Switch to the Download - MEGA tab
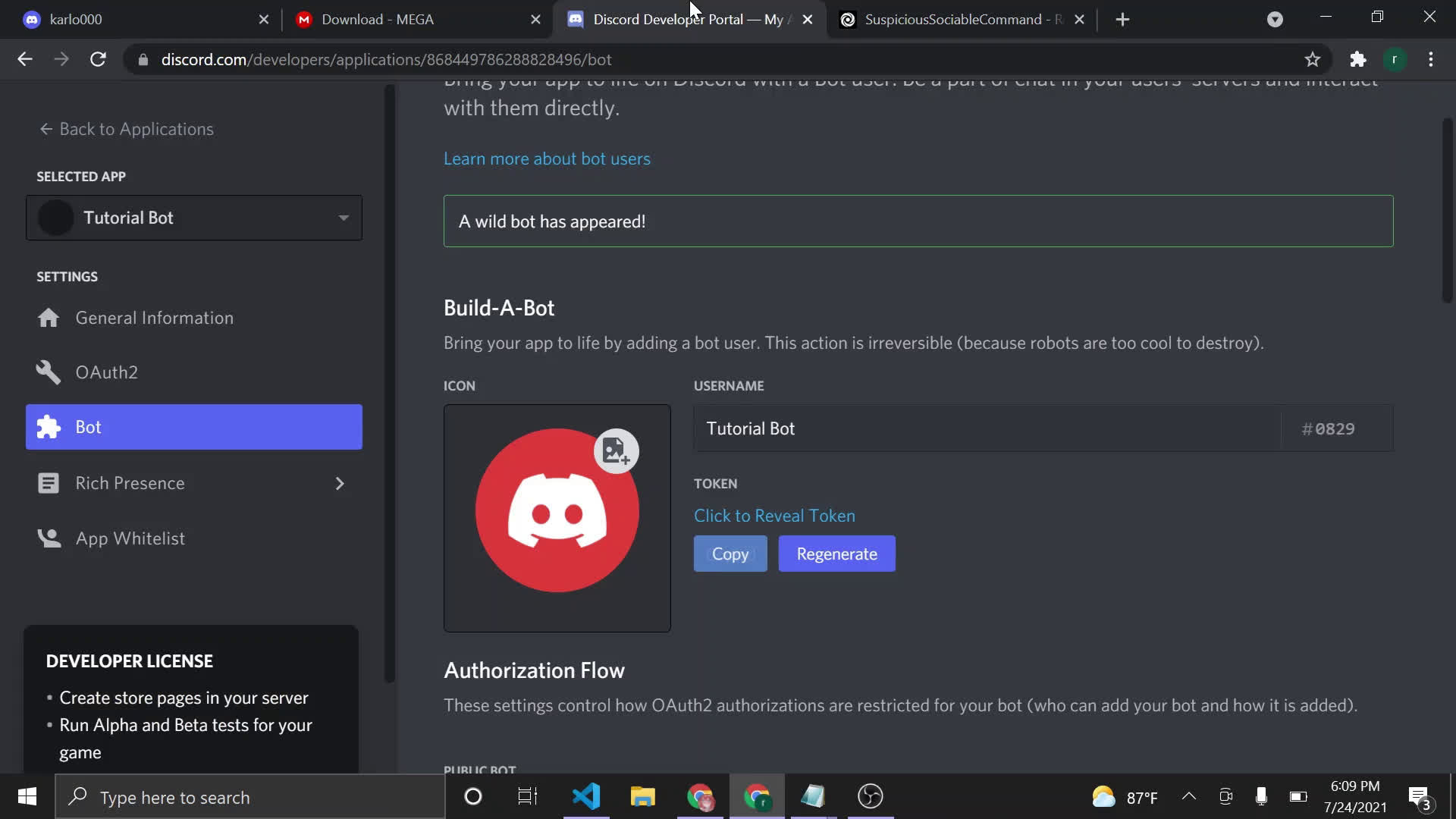 (377, 20)
